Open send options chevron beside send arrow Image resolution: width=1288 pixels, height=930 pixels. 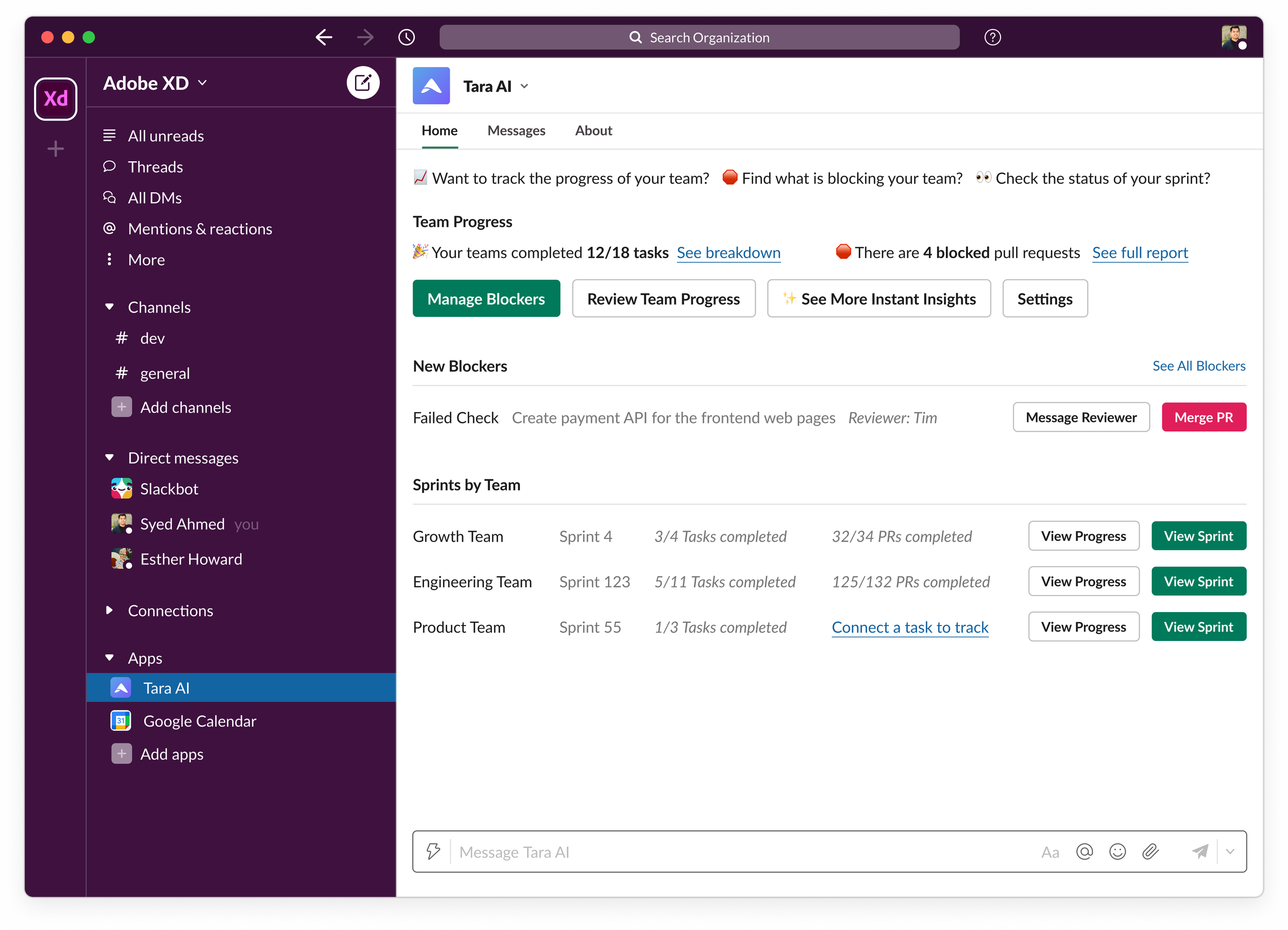1230,851
